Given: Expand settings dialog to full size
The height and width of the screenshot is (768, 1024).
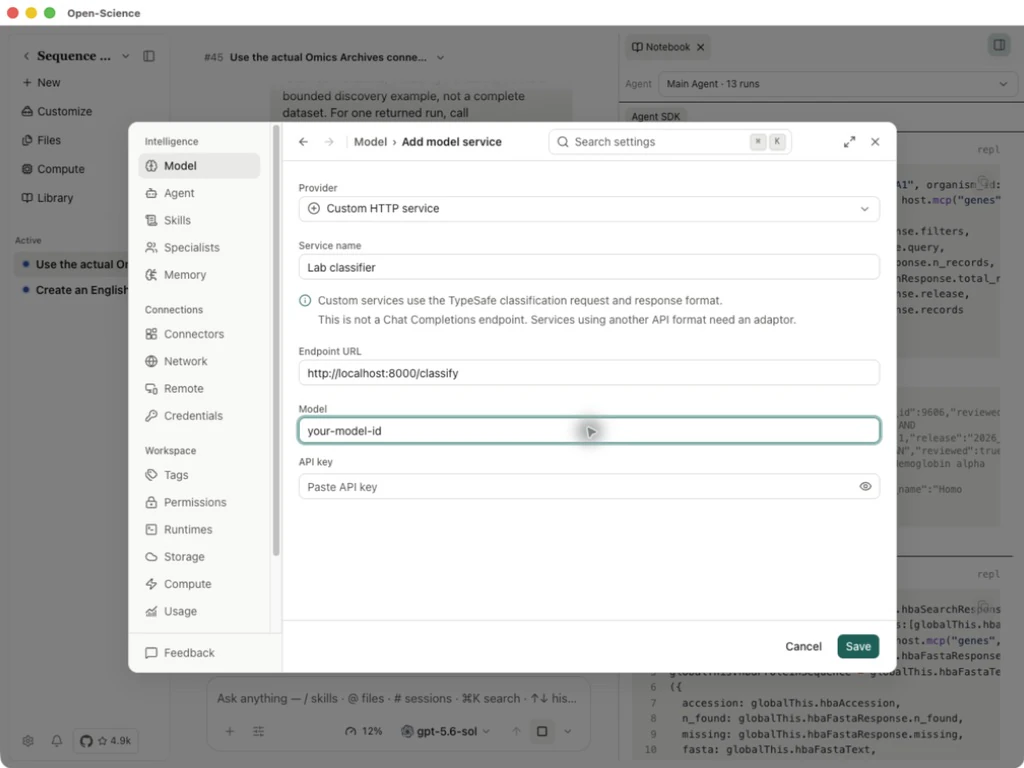Looking at the screenshot, I should (x=849, y=142).
